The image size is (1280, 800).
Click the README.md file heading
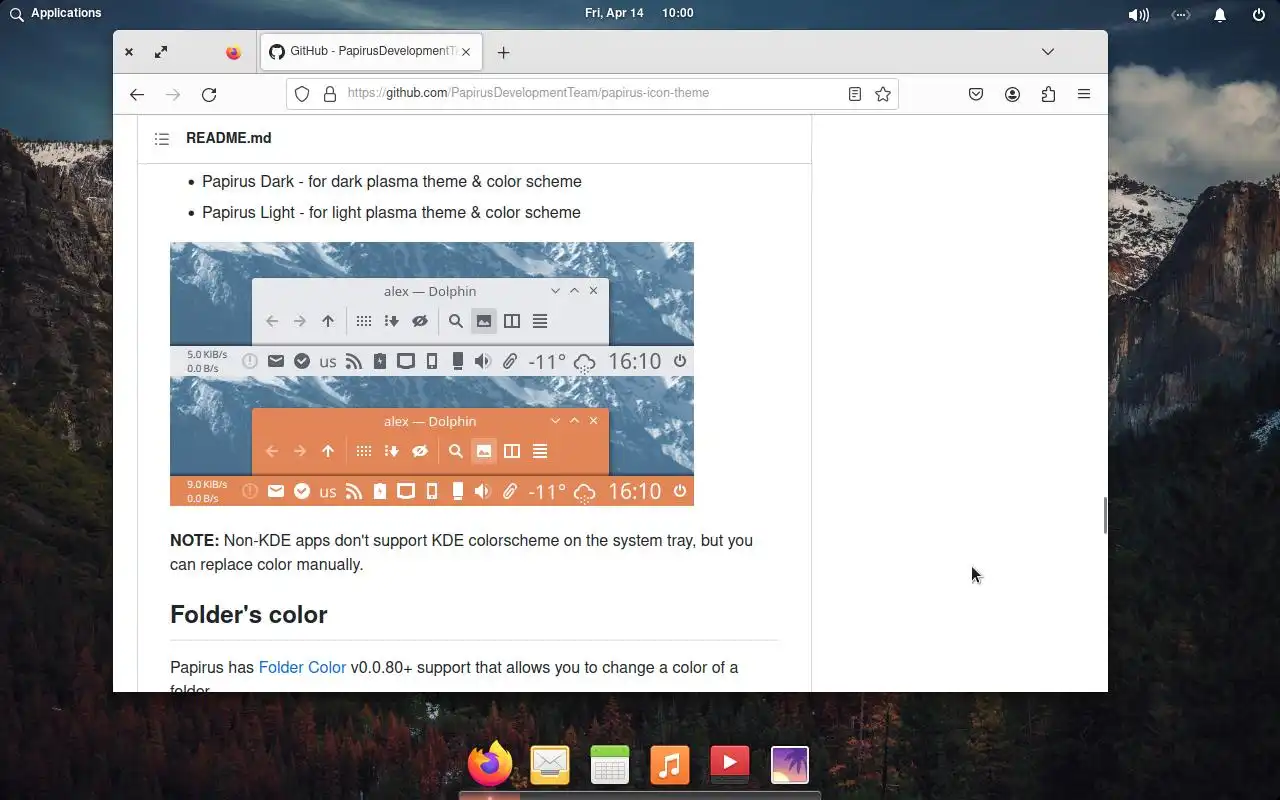pyautogui.click(x=228, y=138)
